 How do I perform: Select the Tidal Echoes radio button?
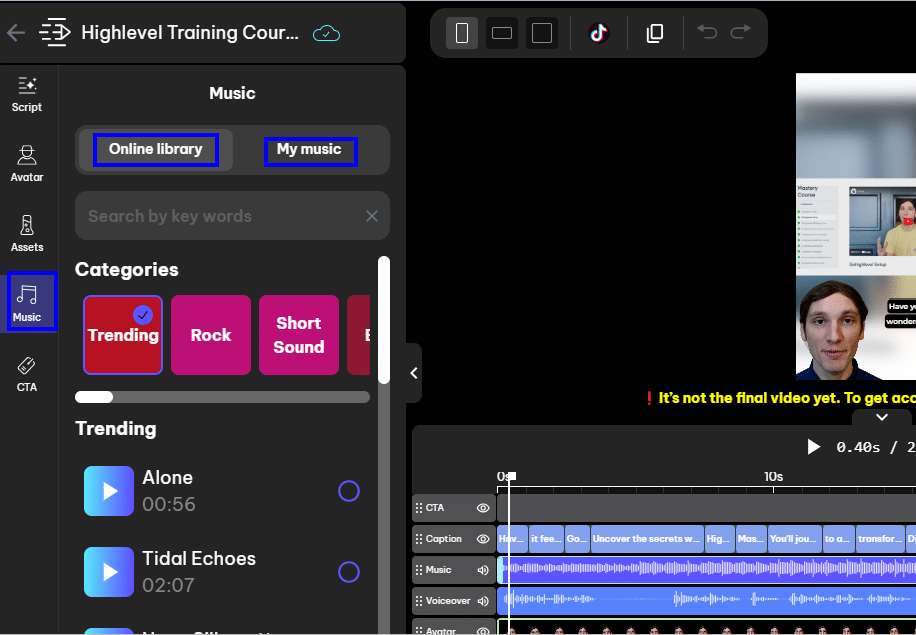pos(349,572)
